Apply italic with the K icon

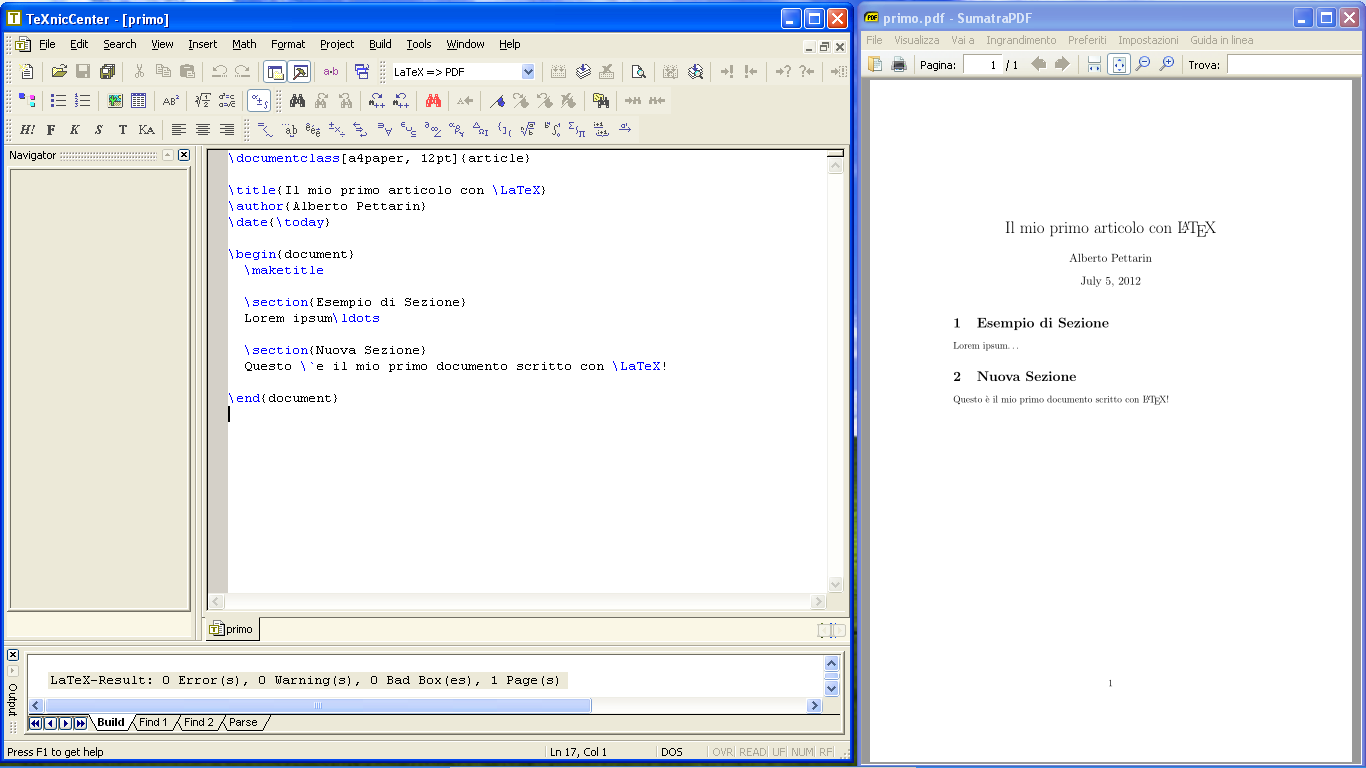75,129
